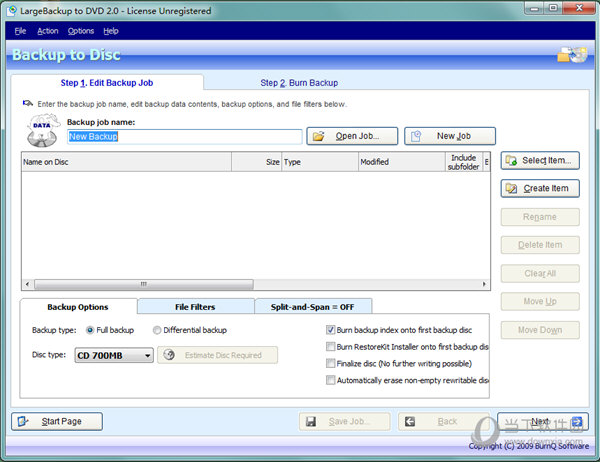This screenshot has height=462, width=600.
Task: Click the Next button
Action: 543,421
